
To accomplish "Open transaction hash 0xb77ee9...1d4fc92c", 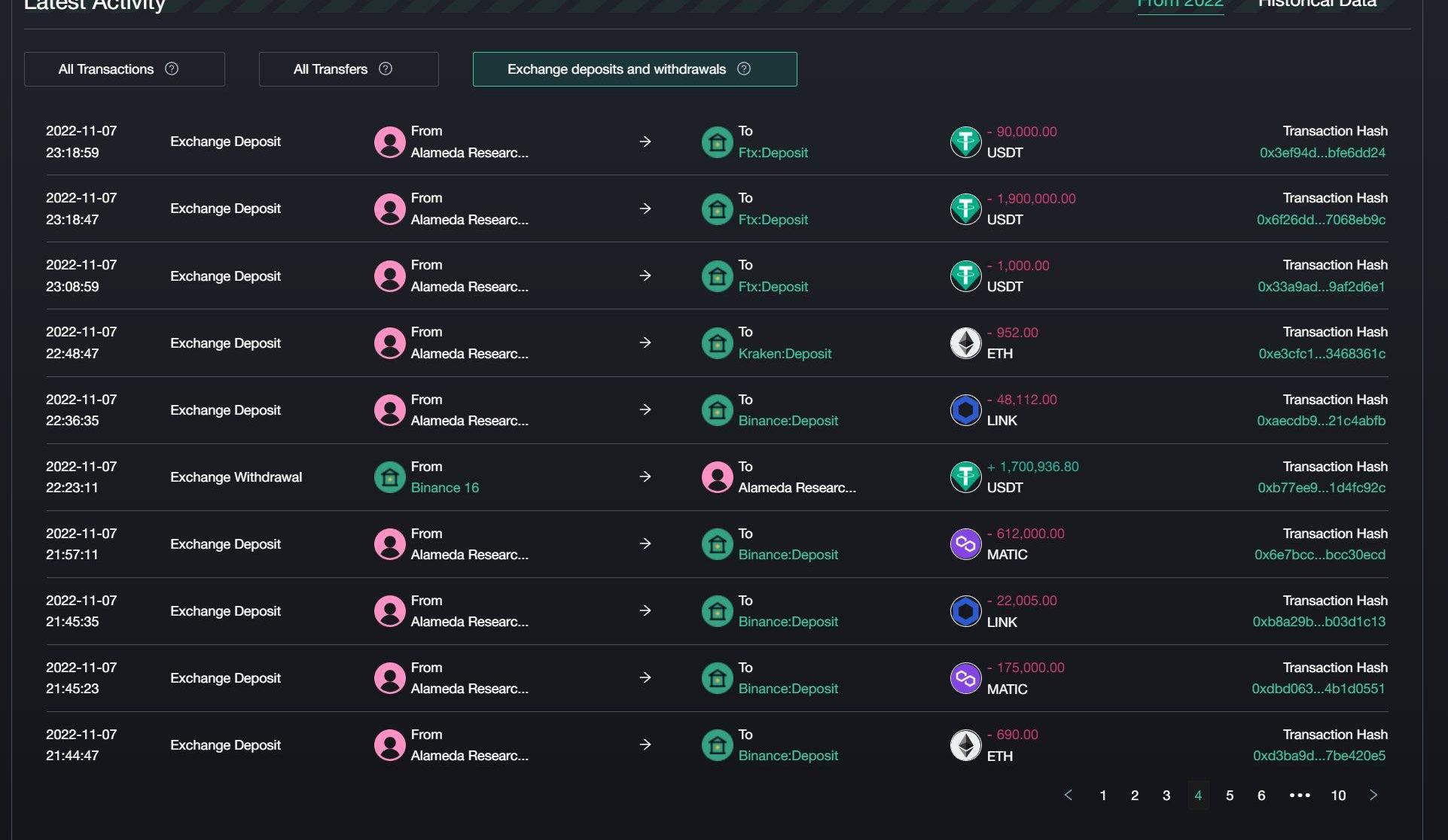I will point(1321,488).
